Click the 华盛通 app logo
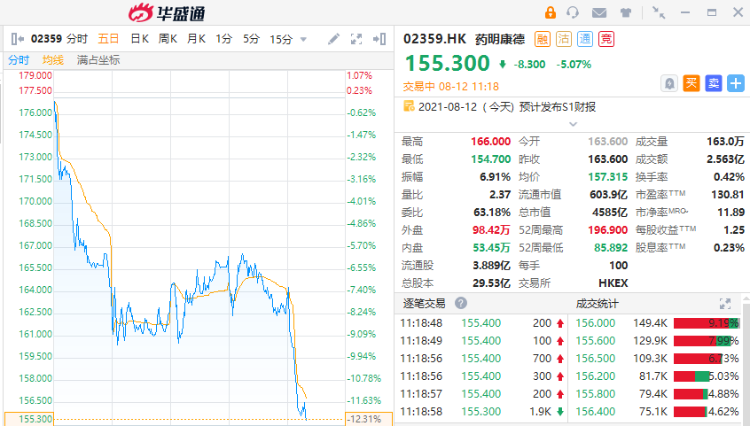 (x=166, y=12)
